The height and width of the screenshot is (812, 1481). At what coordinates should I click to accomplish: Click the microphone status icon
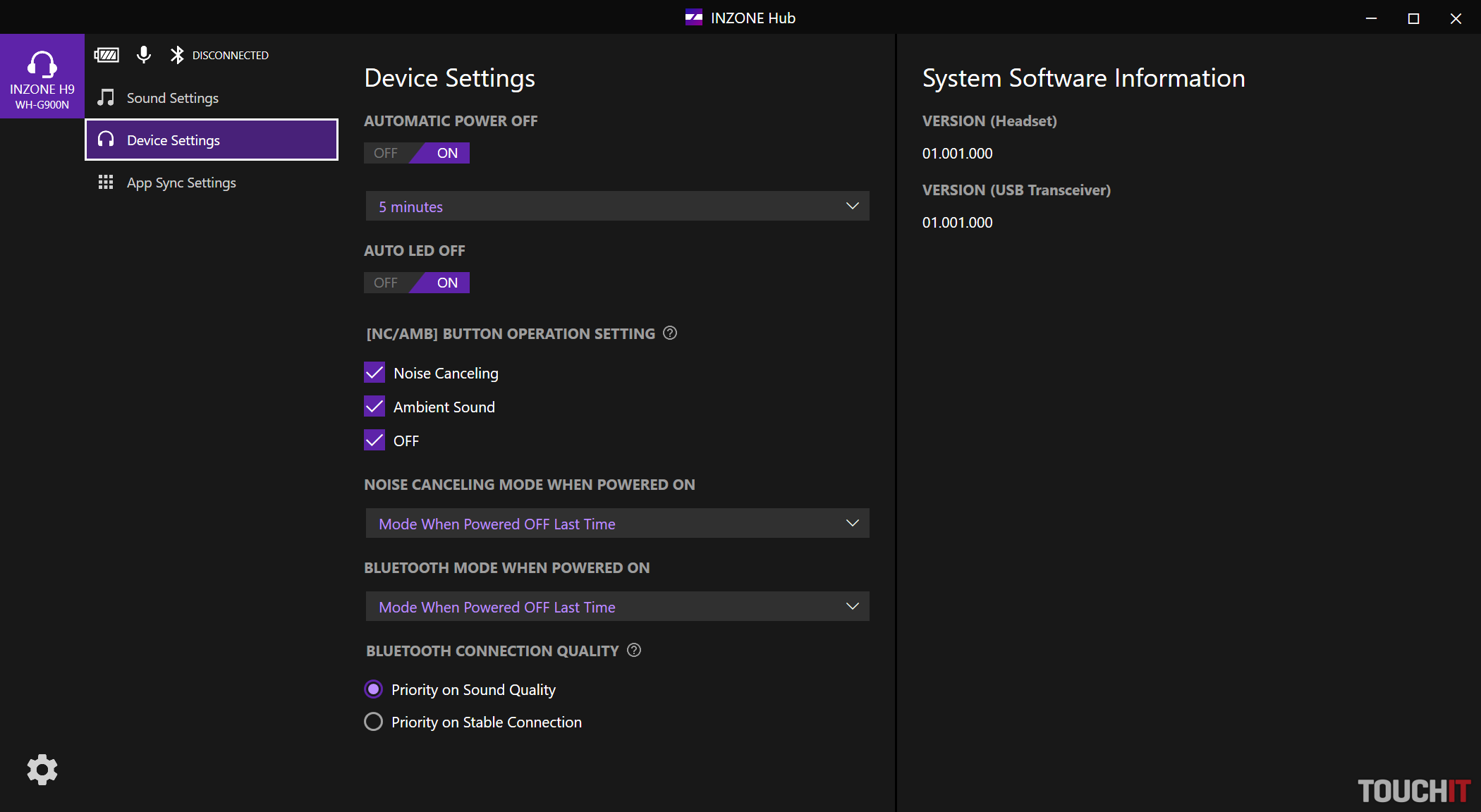pyautogui.click(x=144, y=55)
